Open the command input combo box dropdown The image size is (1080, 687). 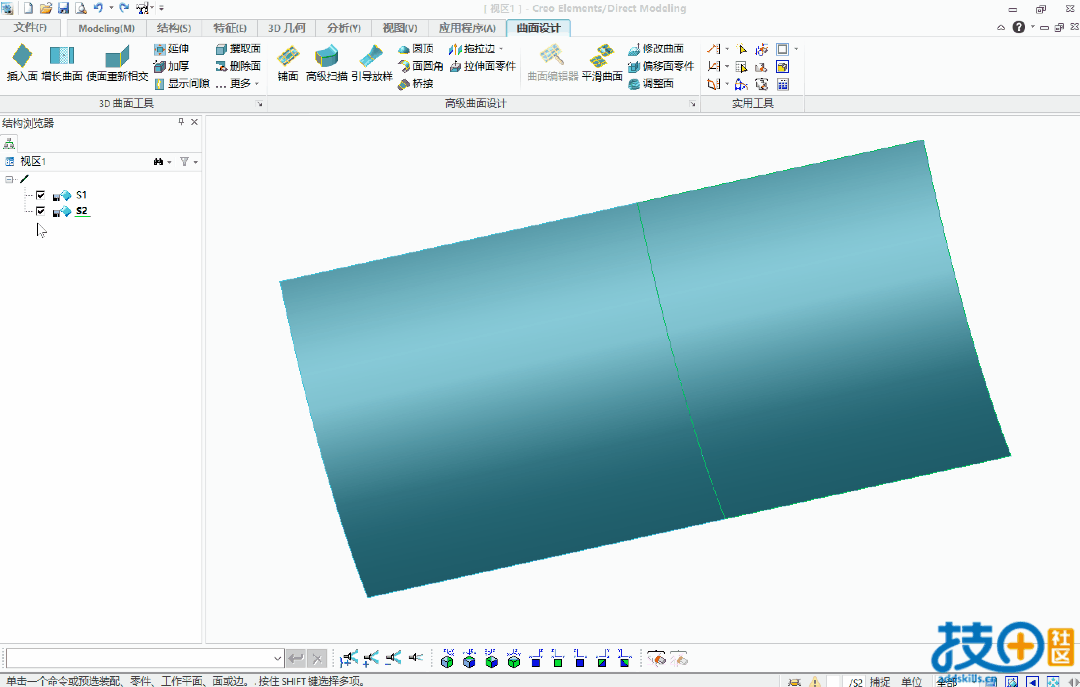coord(278,659)
